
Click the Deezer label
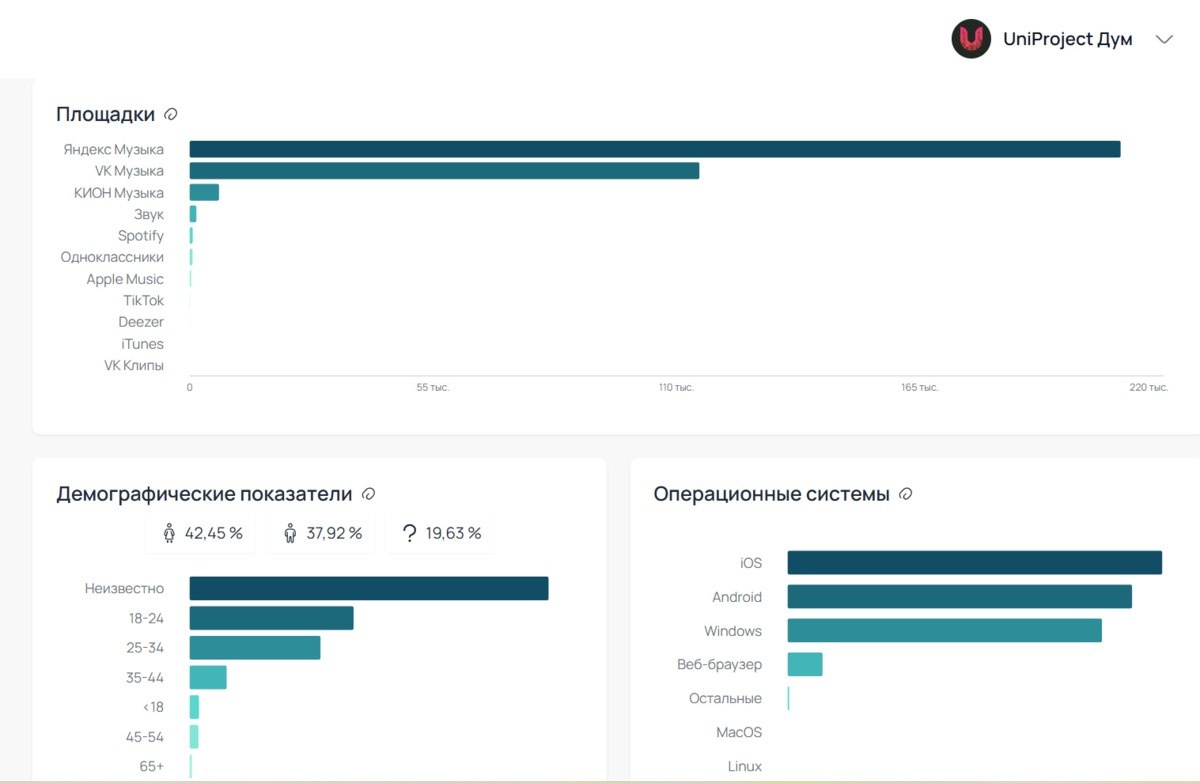pyautogui.click(x=141, y=322)
